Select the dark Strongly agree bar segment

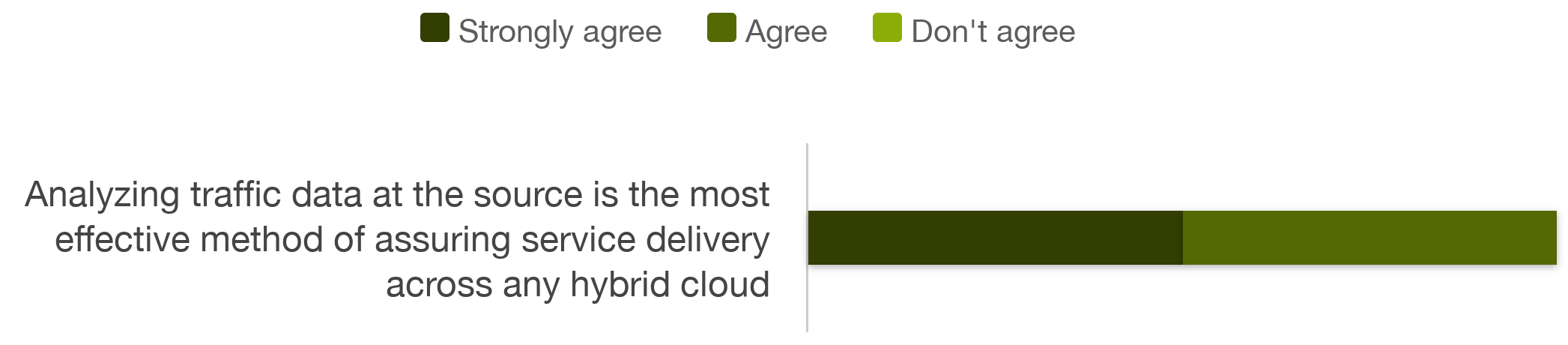pos(996,238)
